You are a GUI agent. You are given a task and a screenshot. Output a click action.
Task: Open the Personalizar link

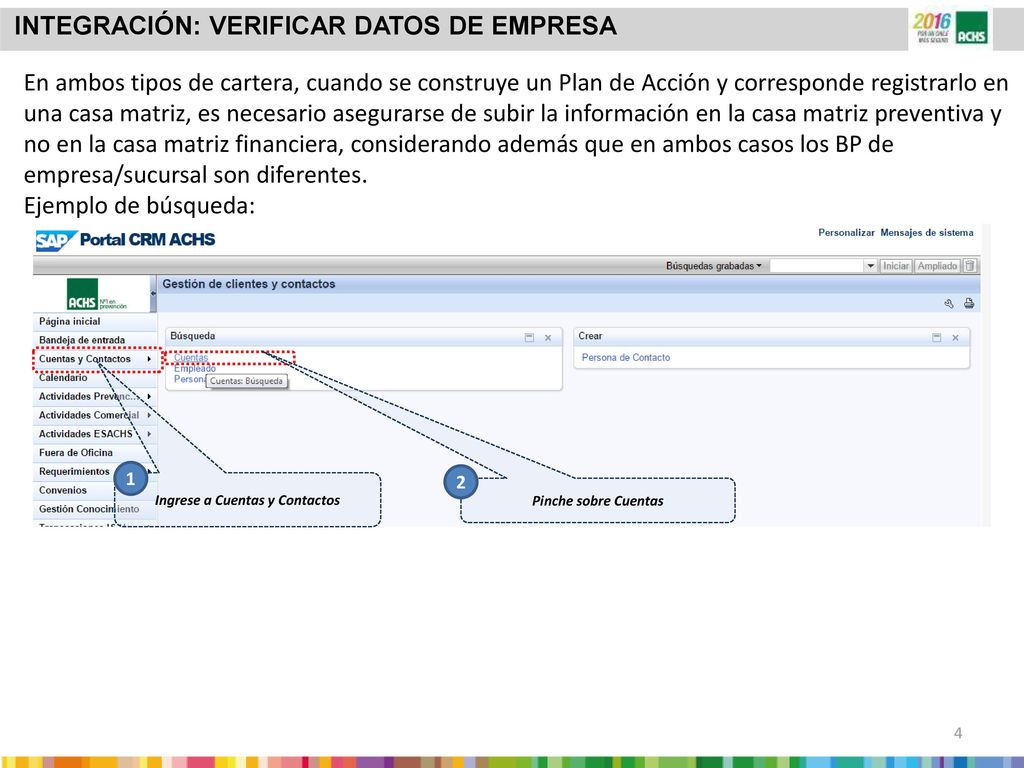(846, 232)
